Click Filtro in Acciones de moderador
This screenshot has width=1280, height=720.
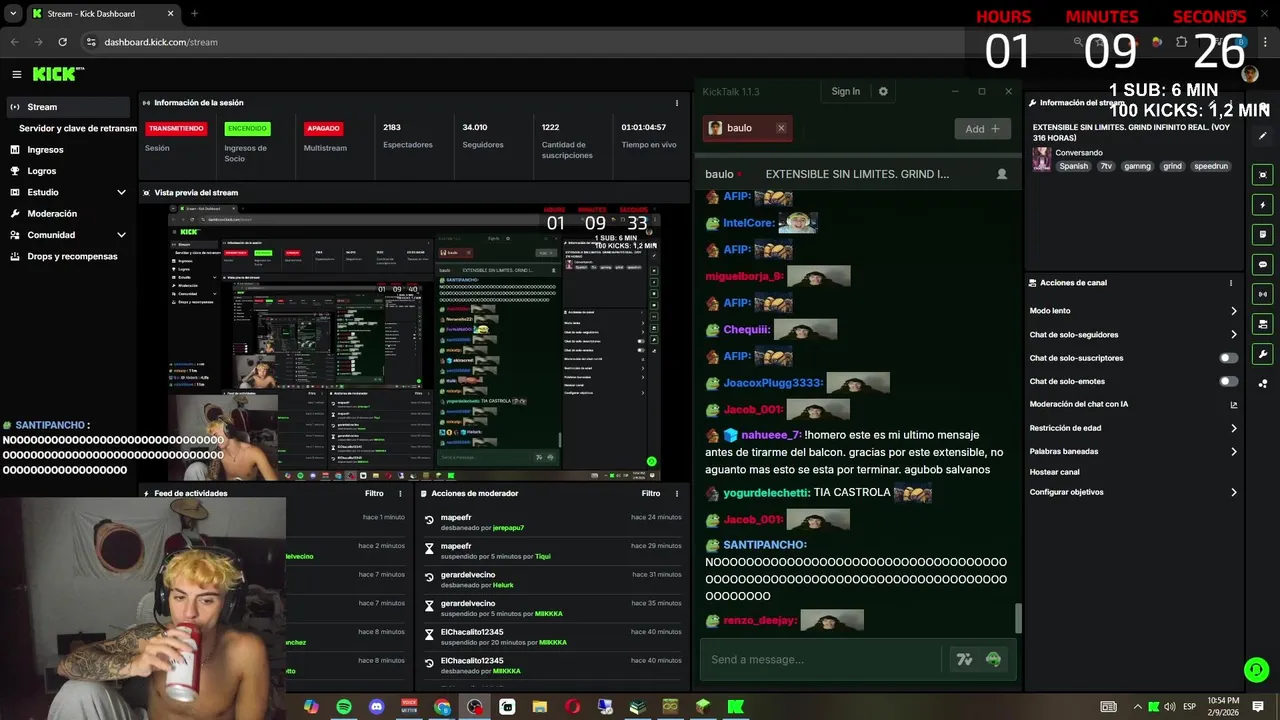pos(651,493)
